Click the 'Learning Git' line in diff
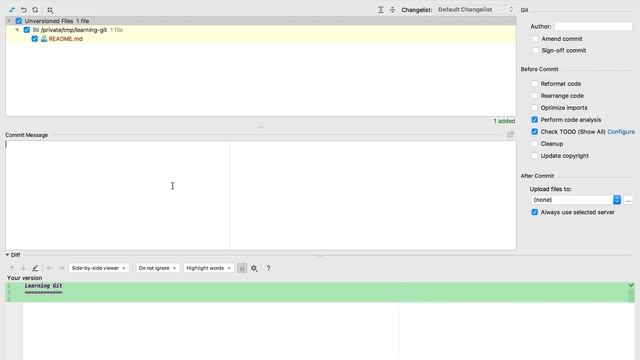This screenshot has height=360, width=640. click(x=44, y=286)
